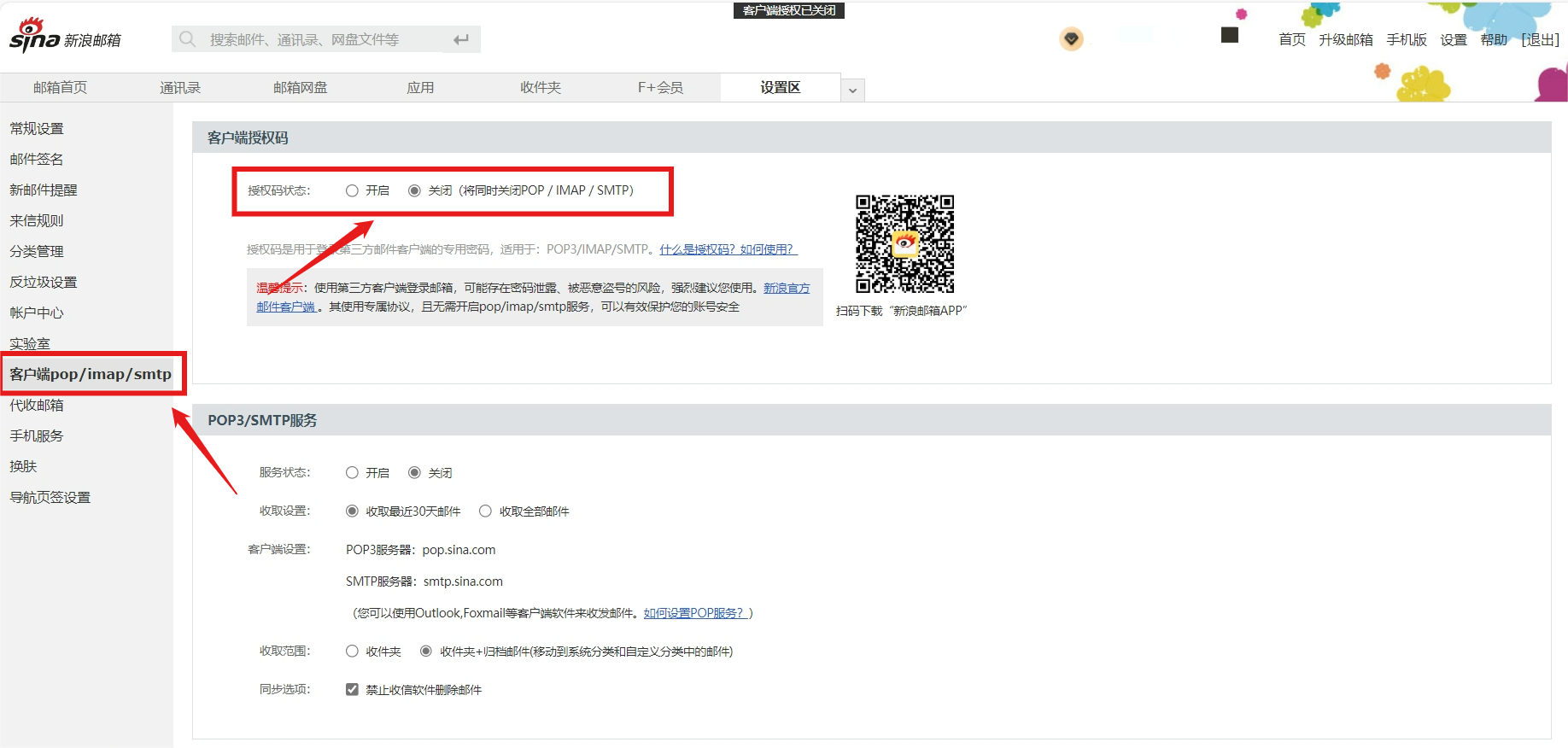
Task: Open the 邮箱网盘 tab
Action: click(301, 87)
